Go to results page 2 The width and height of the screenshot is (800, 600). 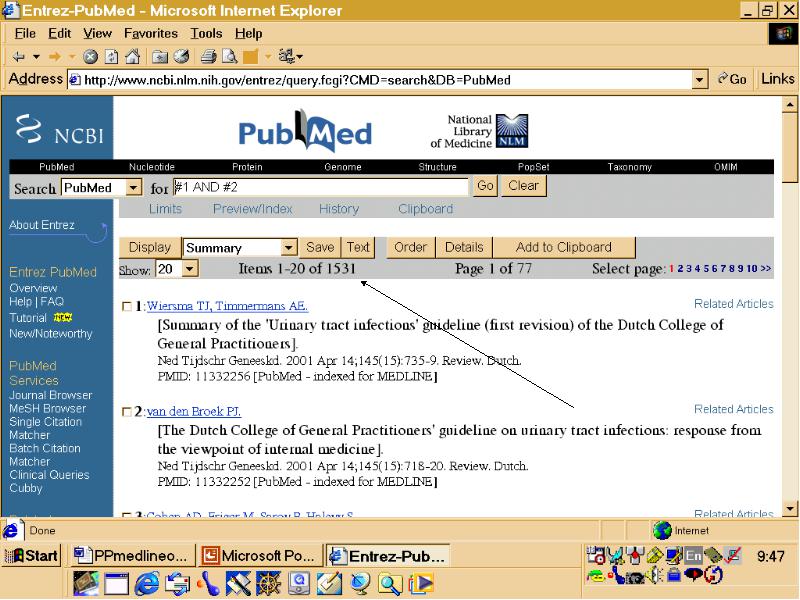pyautogui.click(x=680, y=269)
